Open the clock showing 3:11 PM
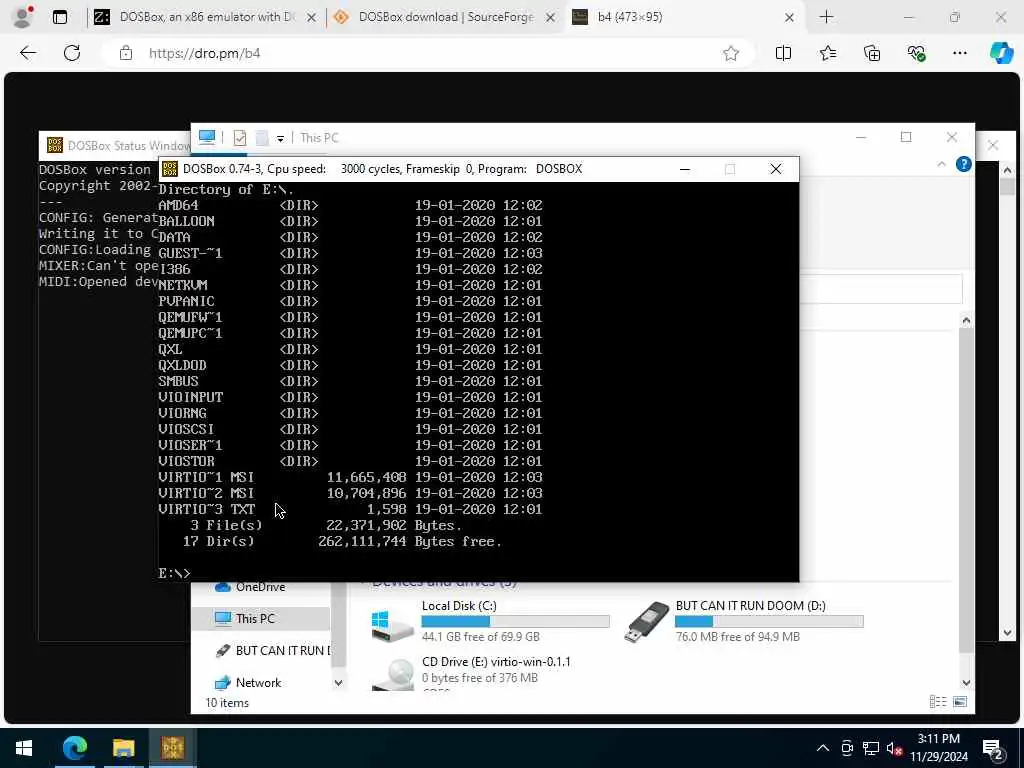This screenshot has width=1024, height=768. pyautogui.click(x=938, y=748)
